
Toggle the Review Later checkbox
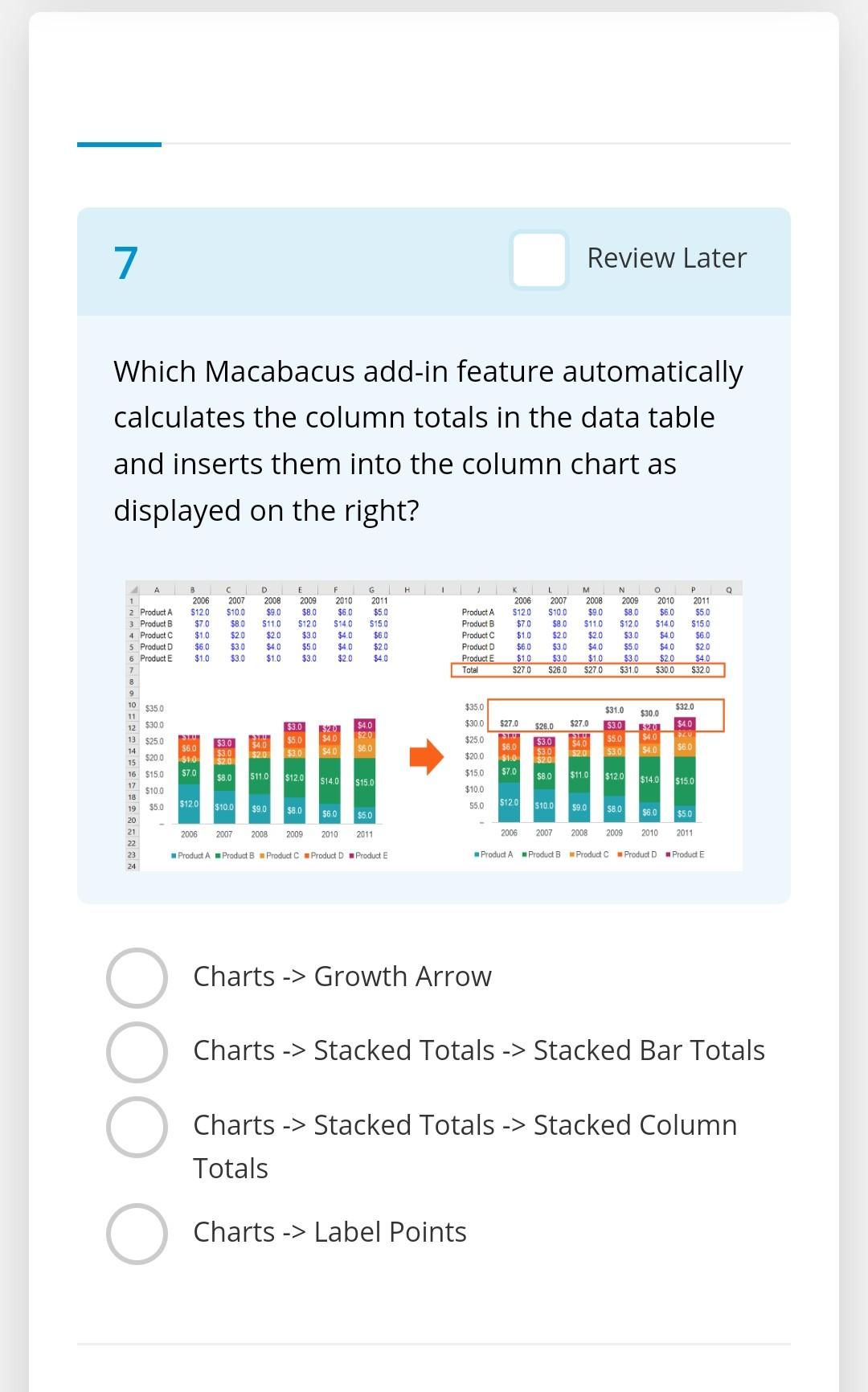tap(538, 258)
